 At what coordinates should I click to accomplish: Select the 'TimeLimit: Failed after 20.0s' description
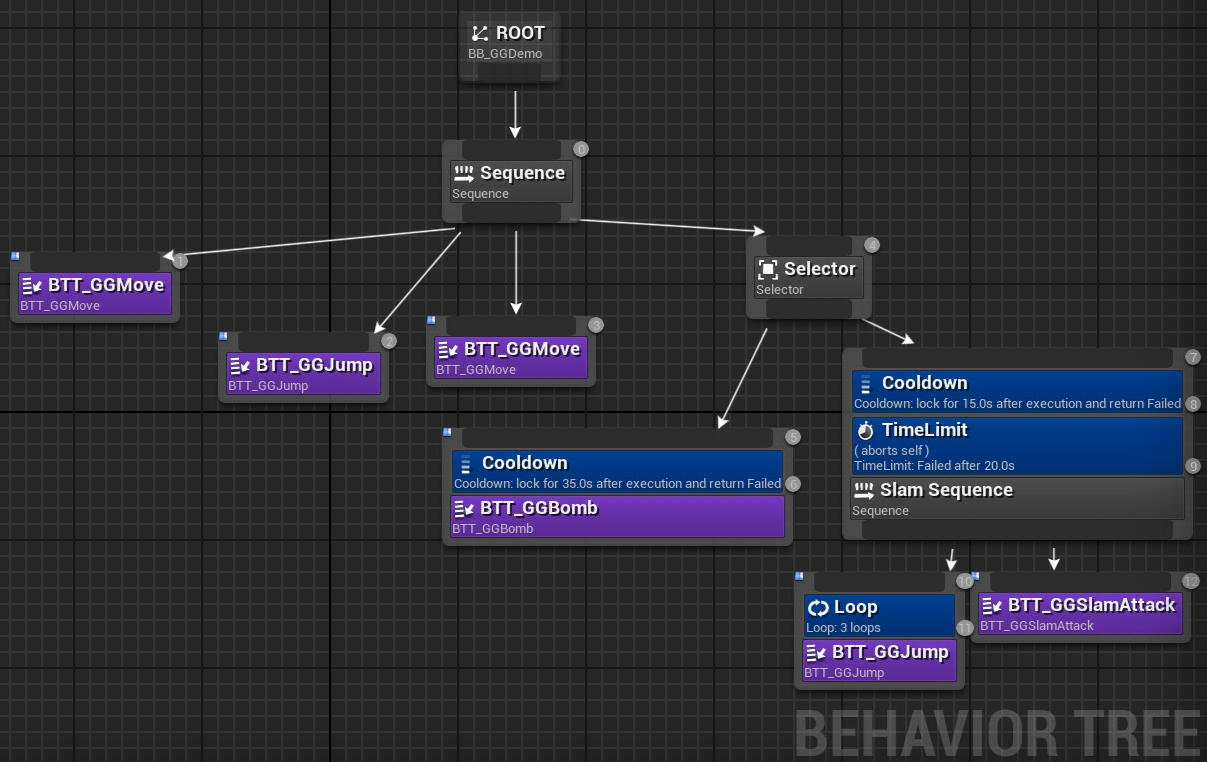tap(934, 466)
